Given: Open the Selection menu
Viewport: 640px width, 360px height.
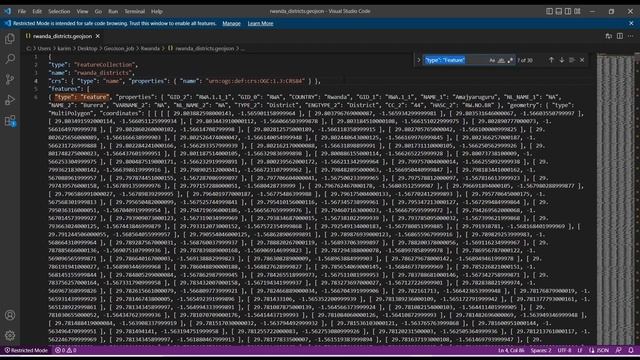Looking at the screenshot, I should point(59,11).
